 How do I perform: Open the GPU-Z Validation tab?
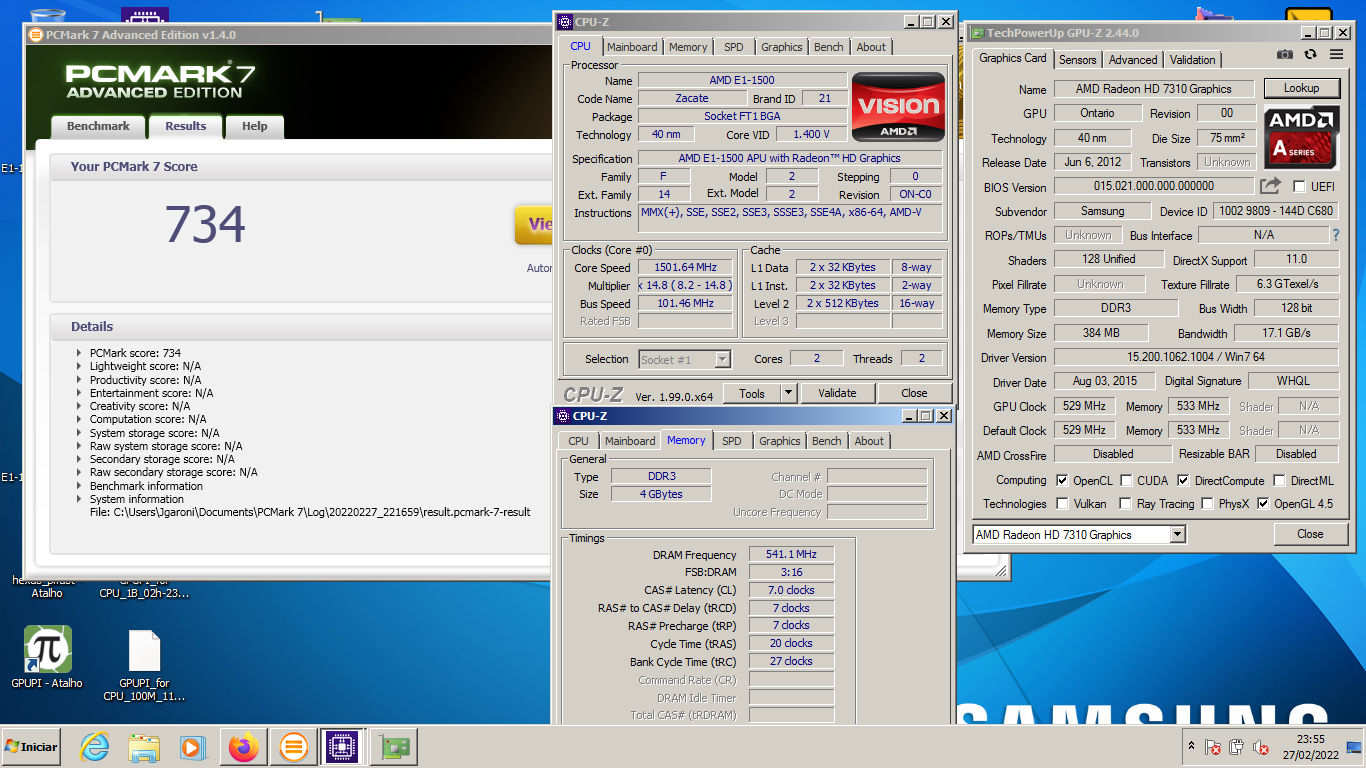click(x=1193, y=60)
